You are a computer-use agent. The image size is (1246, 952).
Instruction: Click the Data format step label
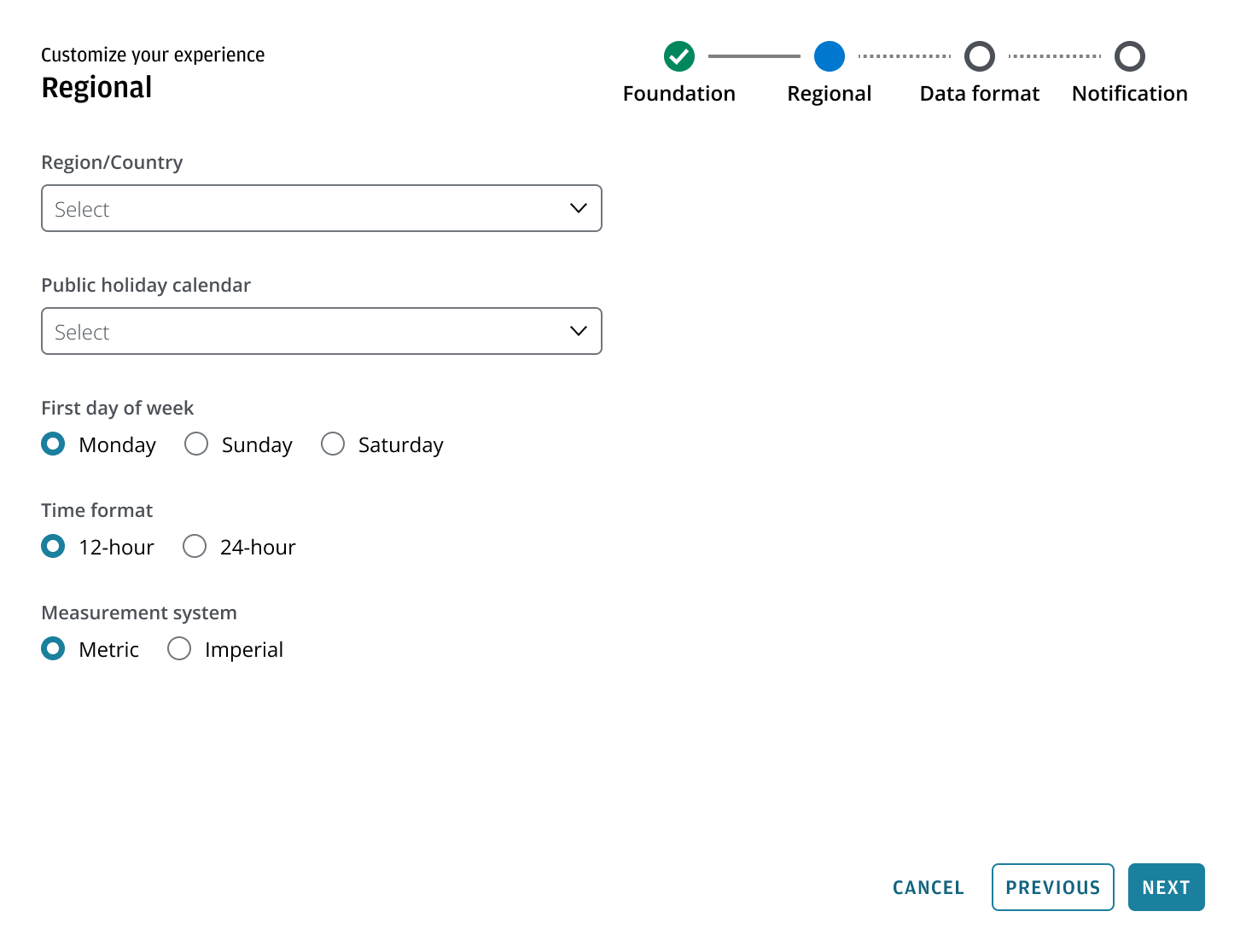(980, 94)
